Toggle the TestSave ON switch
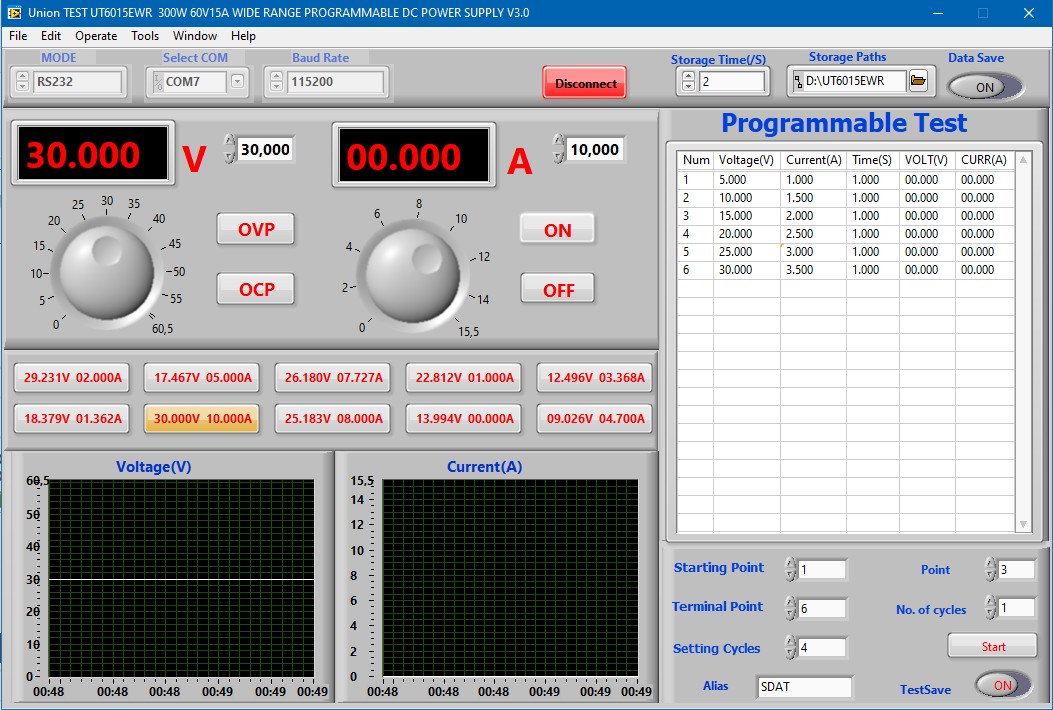The height and width of the screenshot is (710, 1053). 1002,685
